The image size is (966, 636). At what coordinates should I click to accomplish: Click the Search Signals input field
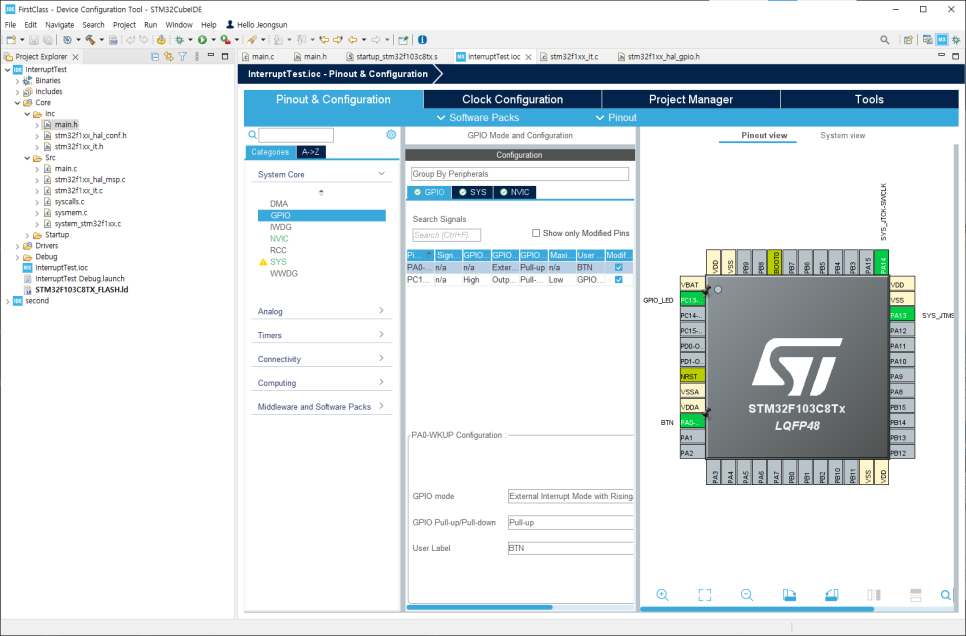tap(446, 235)
